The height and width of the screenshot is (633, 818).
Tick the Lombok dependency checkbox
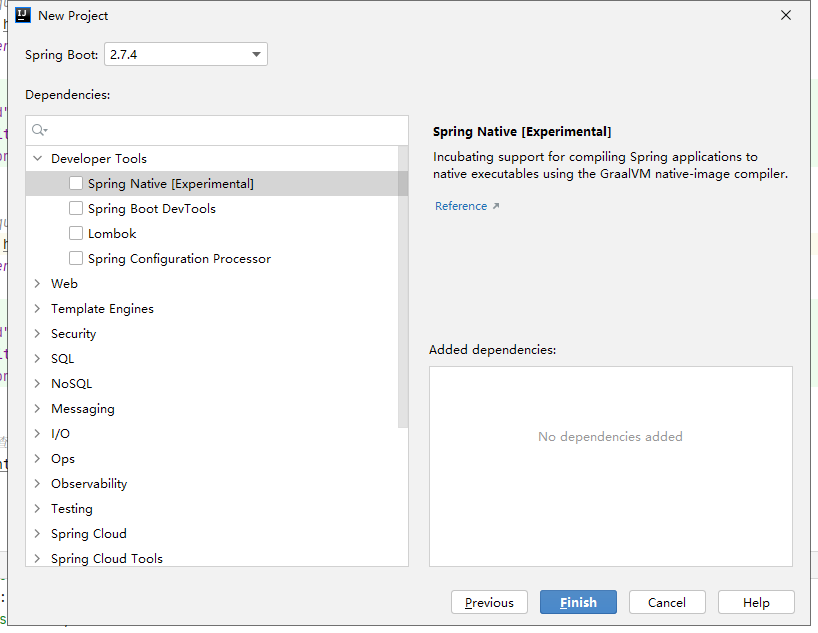[76, 234]
